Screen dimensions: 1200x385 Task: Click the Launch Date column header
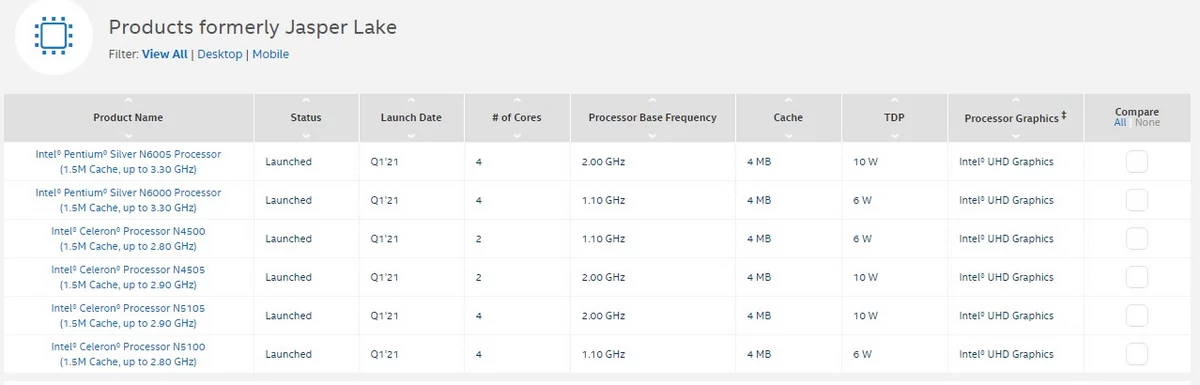coord(411,117)
